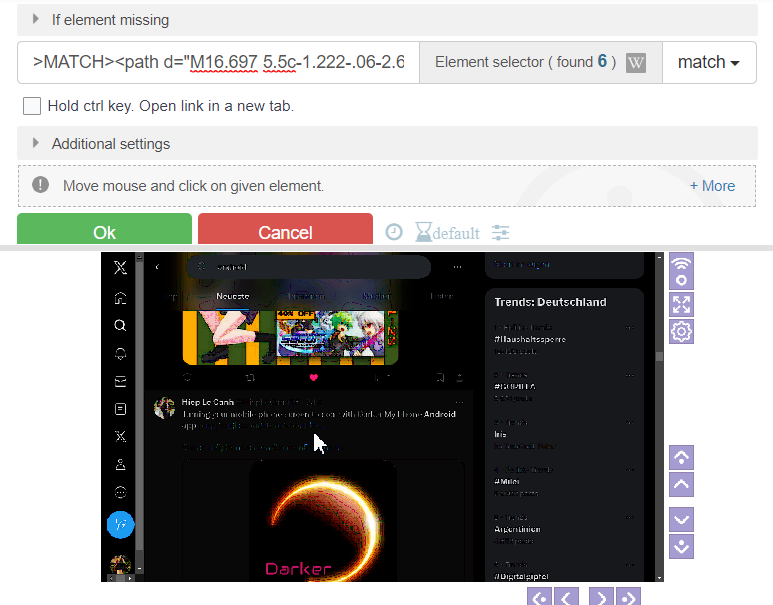
Task: Click the bookmark icon under the image post
Action: click(440, 378)
